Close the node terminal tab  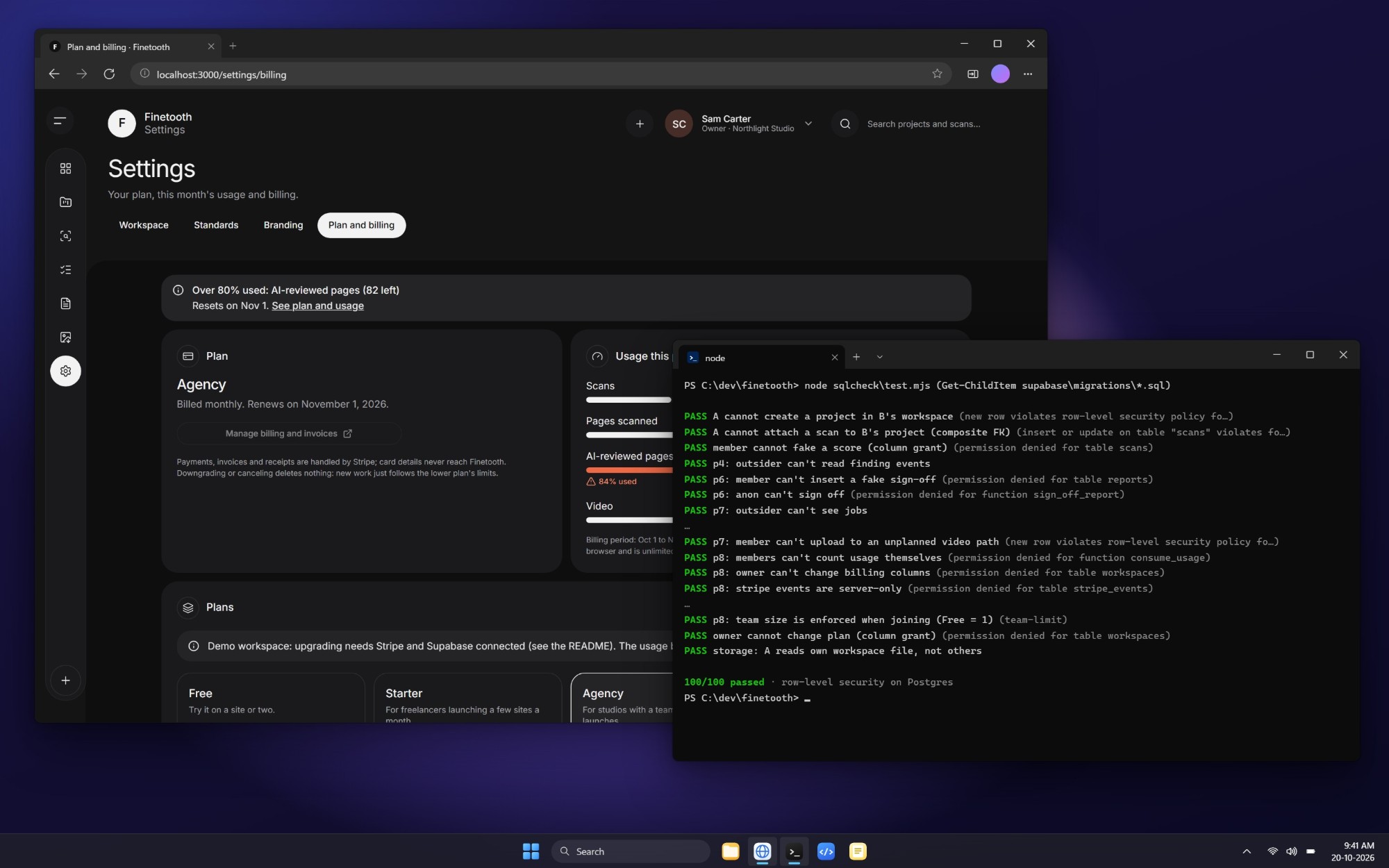[x=835, y=358]
